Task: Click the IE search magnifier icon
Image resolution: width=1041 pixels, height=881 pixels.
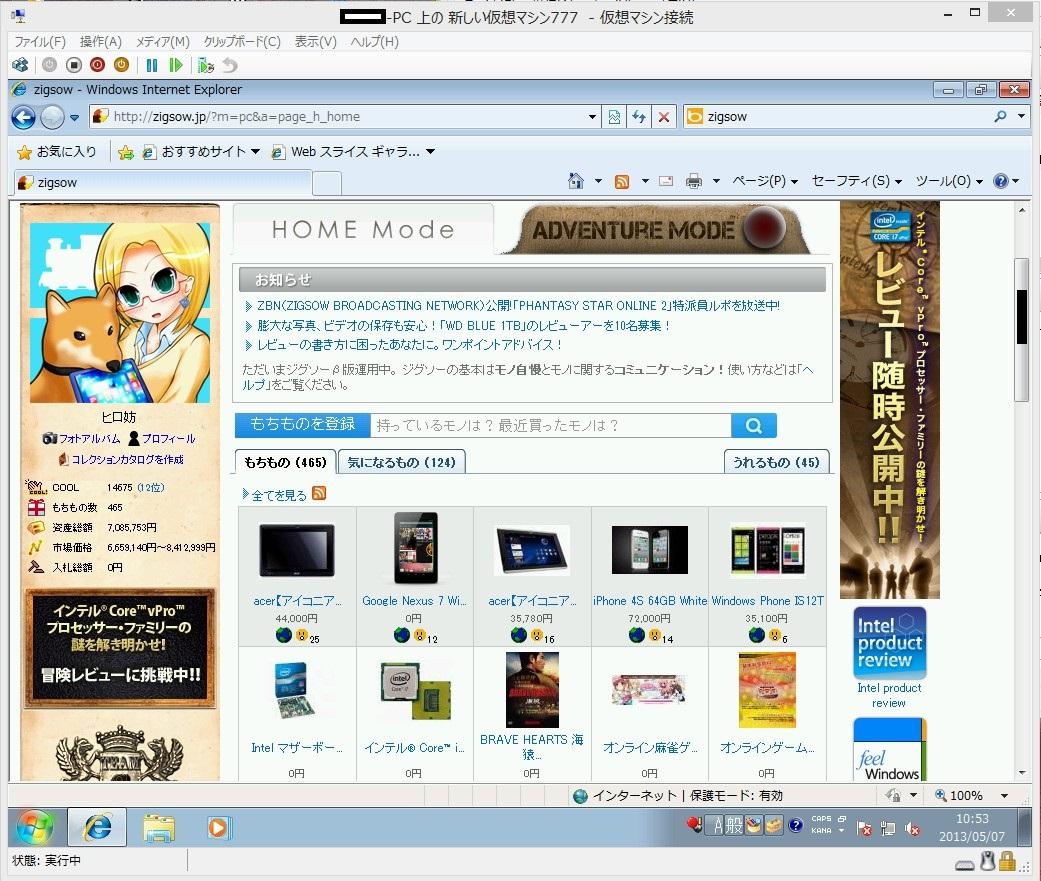Action: coord(1000,117)
